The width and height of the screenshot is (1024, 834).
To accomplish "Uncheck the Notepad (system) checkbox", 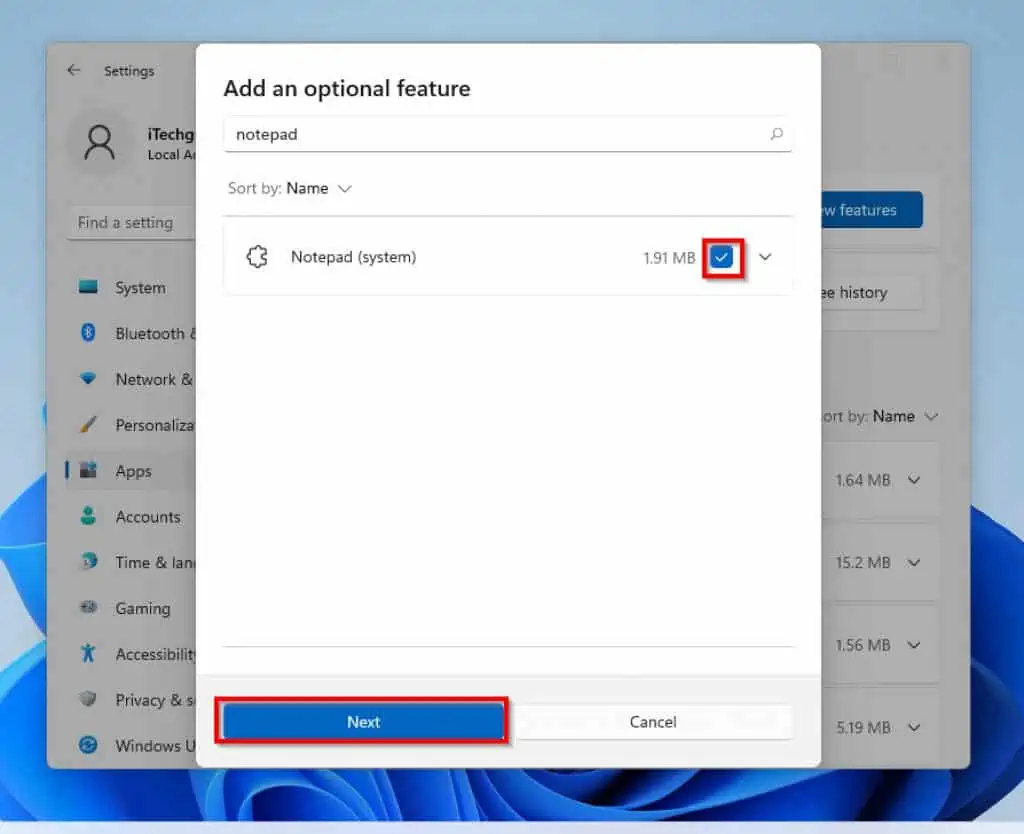I will (722, 258).
